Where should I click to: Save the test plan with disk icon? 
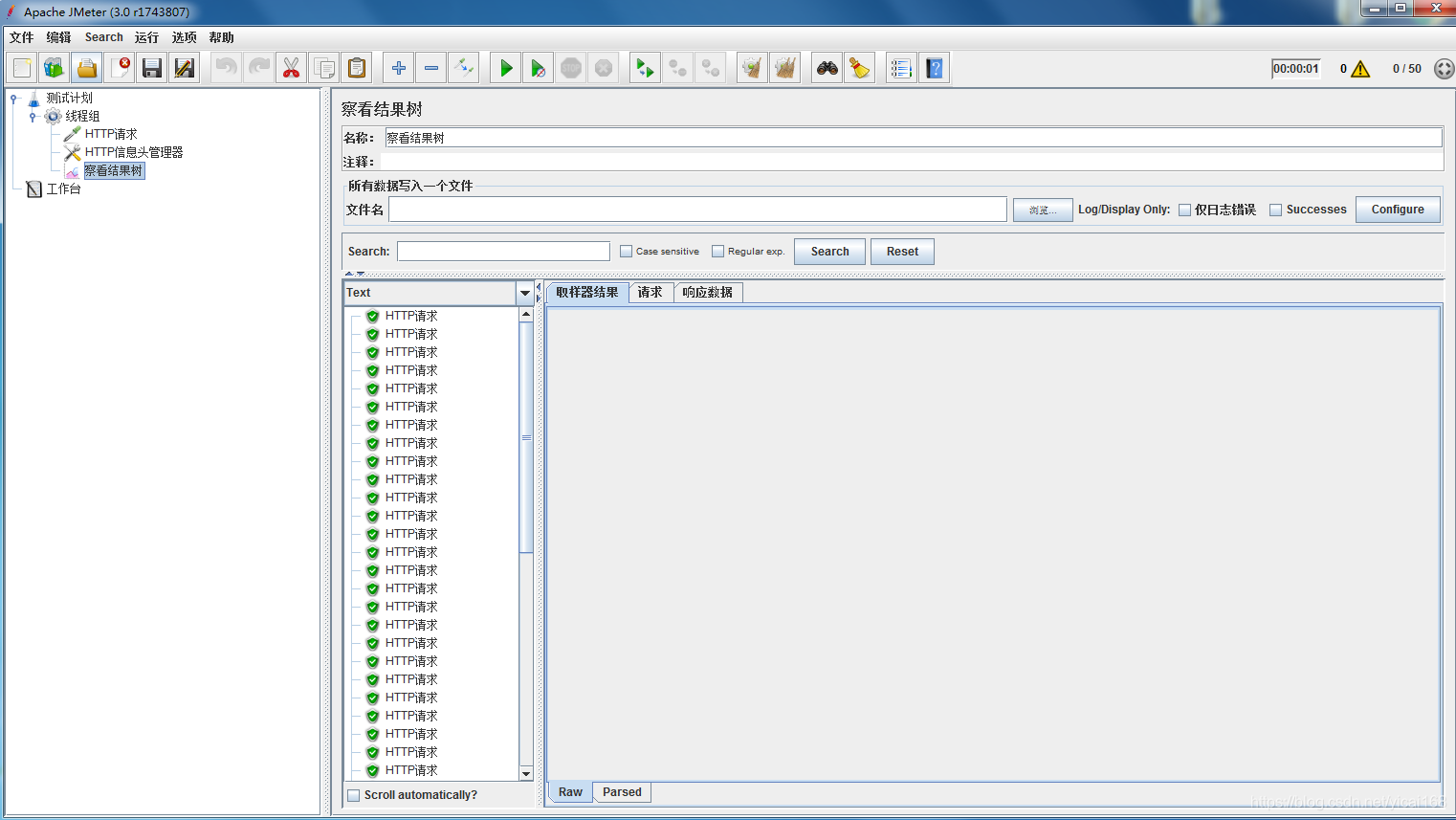(x=152, y=68)
